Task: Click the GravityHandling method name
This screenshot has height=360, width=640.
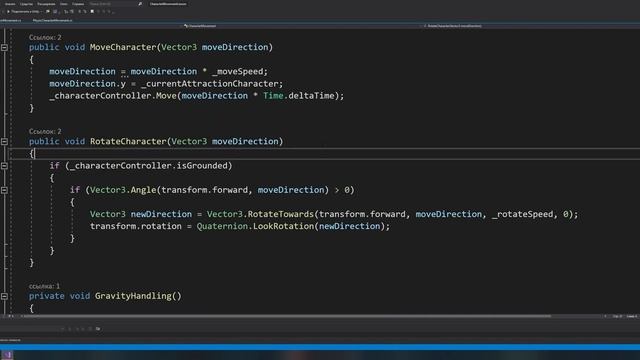Action: pyautogui.click(x=133, y=296)
